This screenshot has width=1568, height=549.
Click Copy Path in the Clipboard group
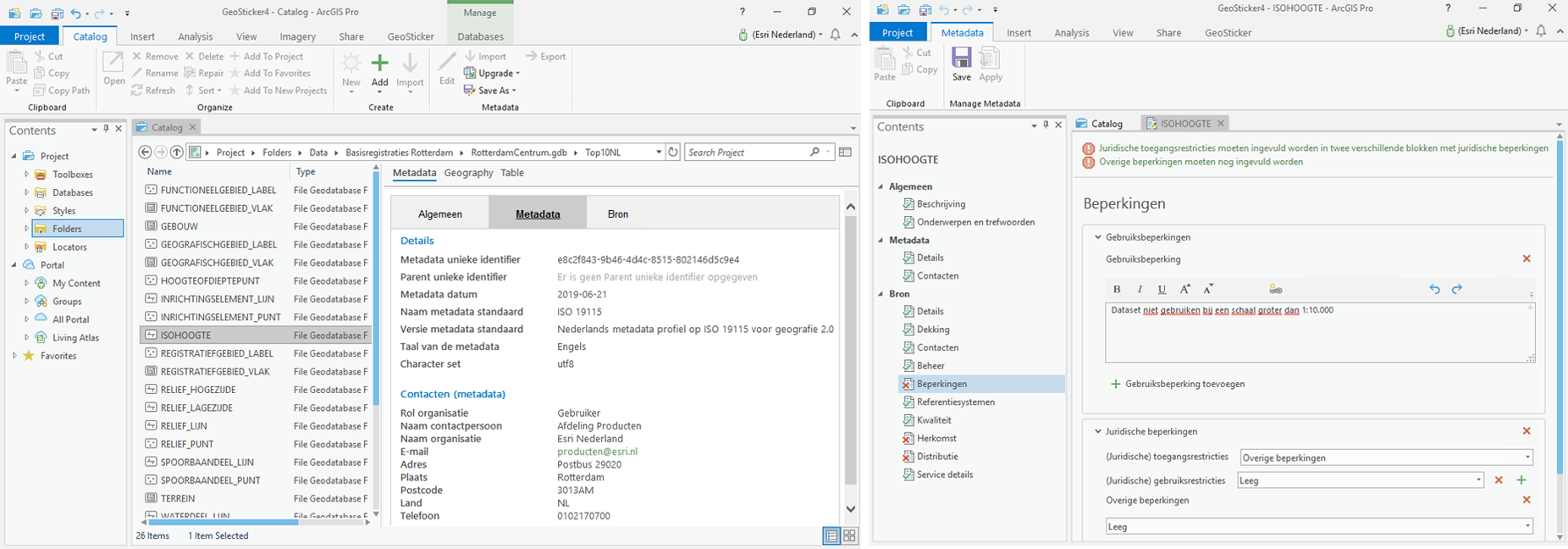[x=61, y=91]
